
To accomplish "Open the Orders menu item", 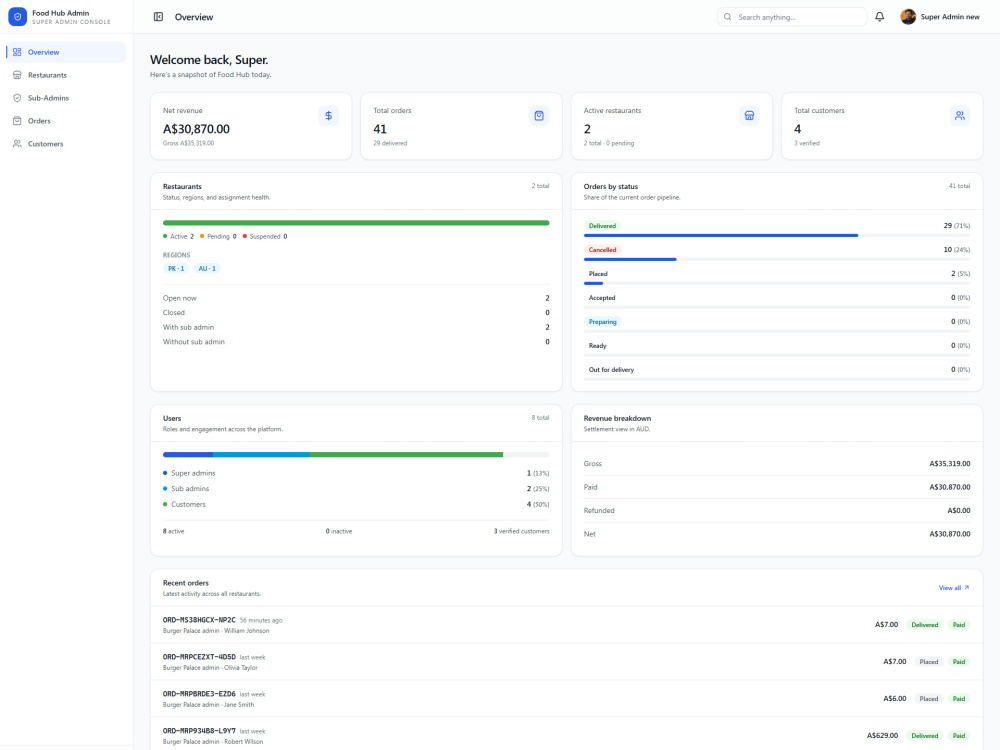I will pos(66,121).
